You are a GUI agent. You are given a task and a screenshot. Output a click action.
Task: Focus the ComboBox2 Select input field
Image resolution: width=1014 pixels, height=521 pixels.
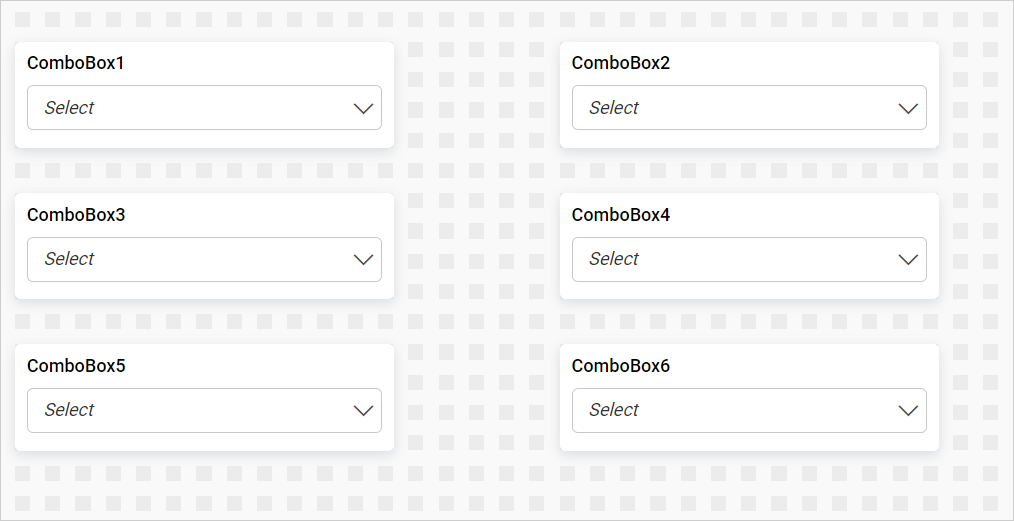click(614, 108)
